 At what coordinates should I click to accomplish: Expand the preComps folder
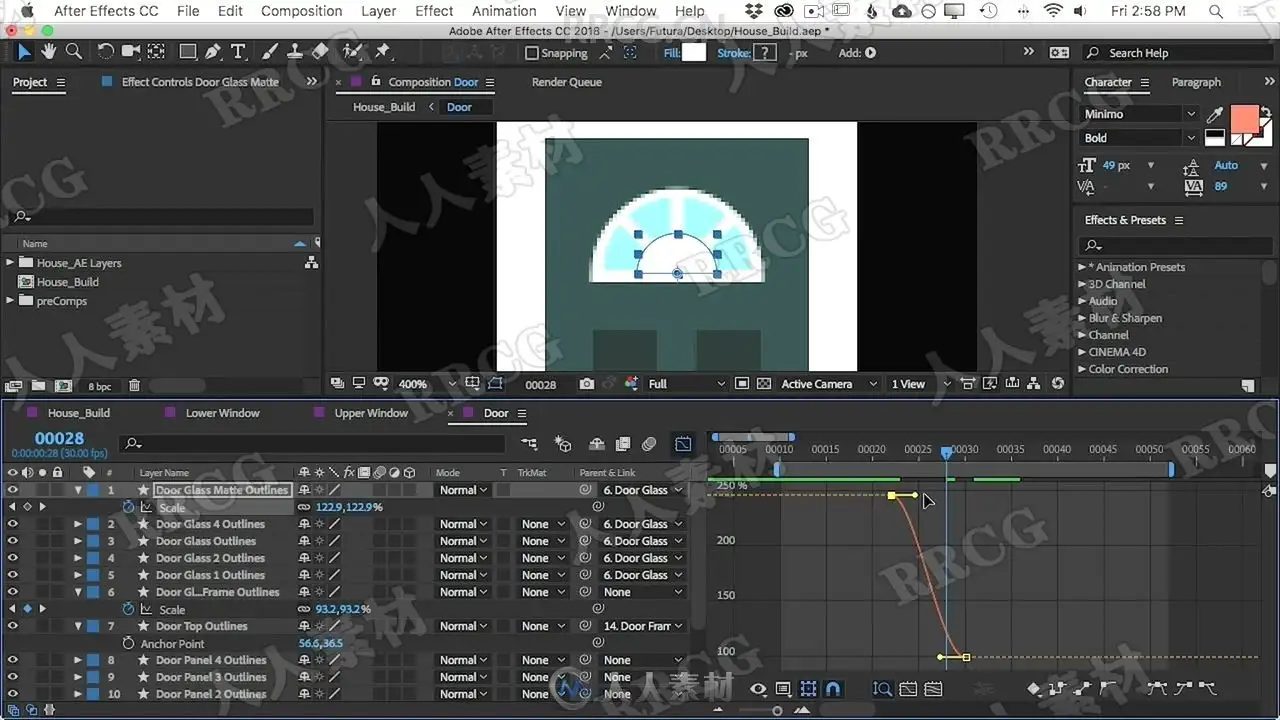coord(11,301)
